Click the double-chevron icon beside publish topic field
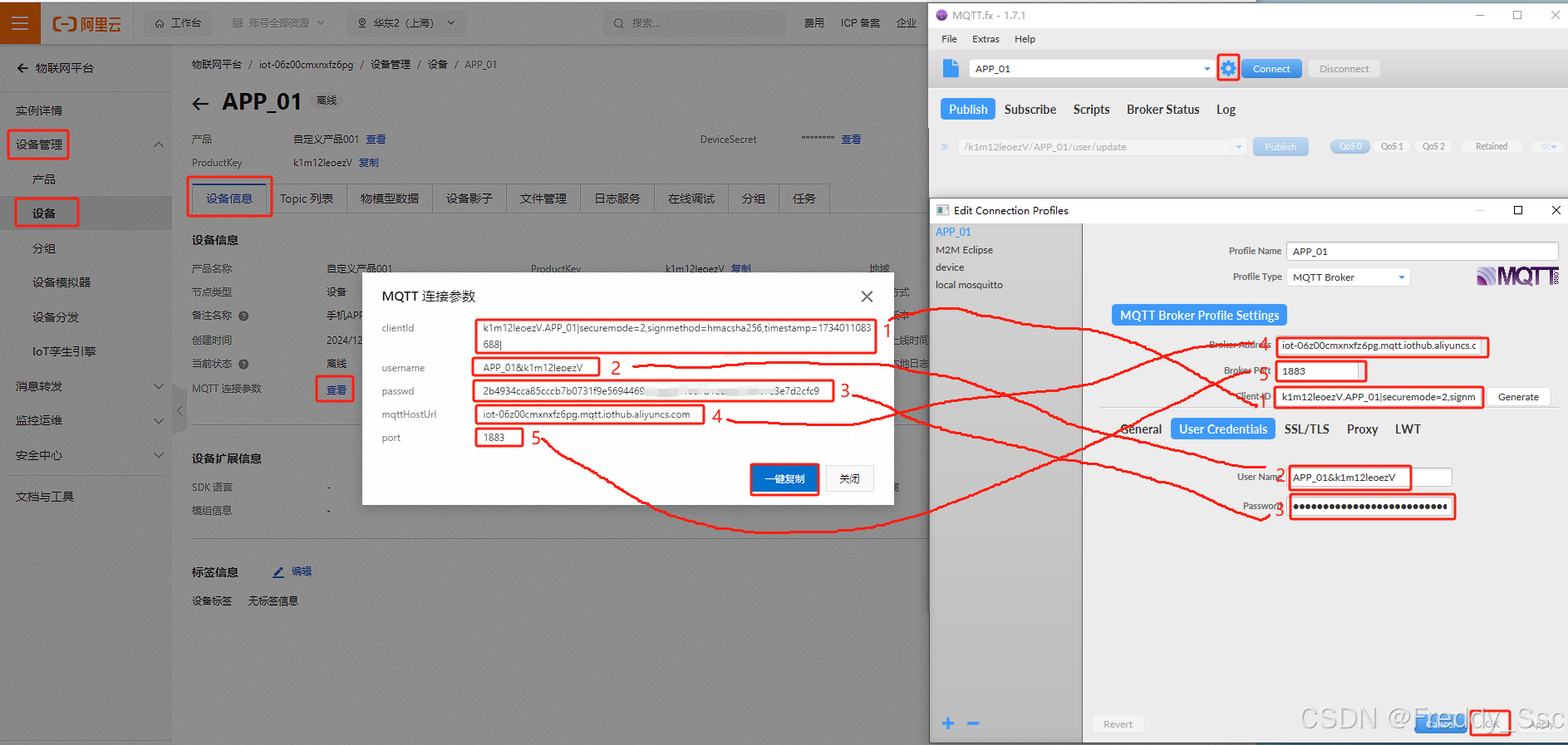 [945, 146]
